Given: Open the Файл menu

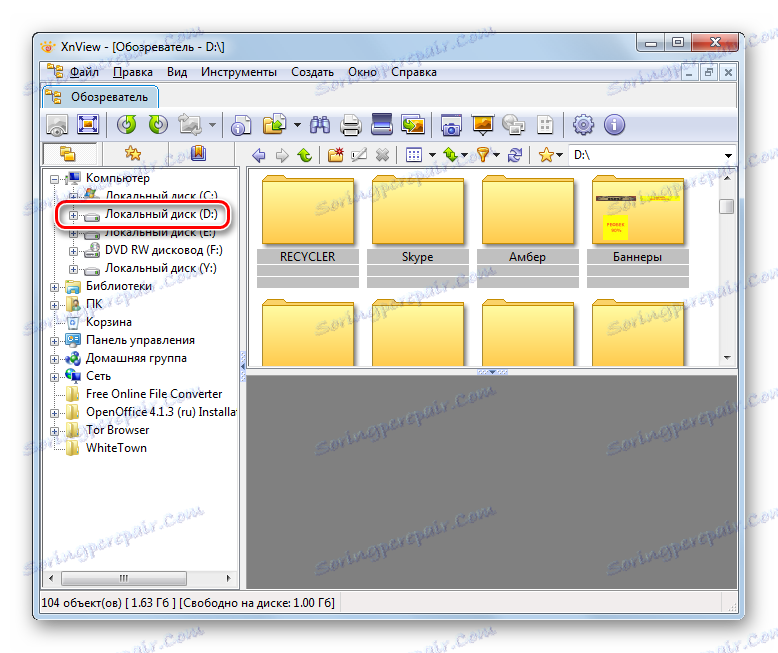Looking at the screenshot, I should pos(84,72).
